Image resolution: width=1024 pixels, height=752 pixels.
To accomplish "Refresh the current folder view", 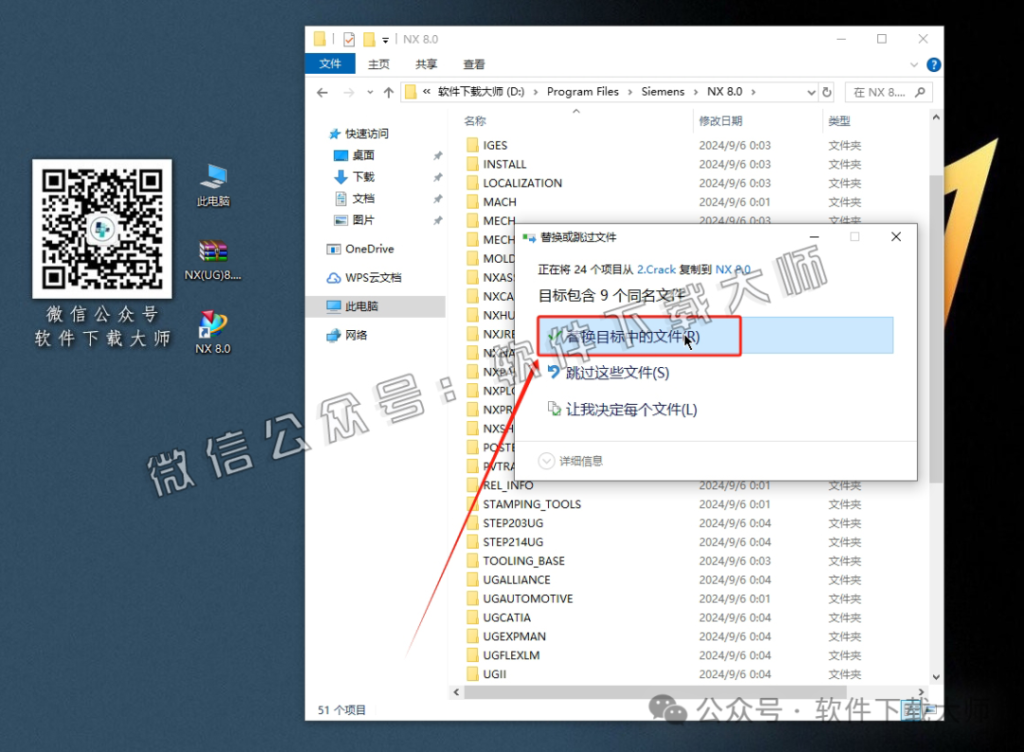I will pos(828,91).
